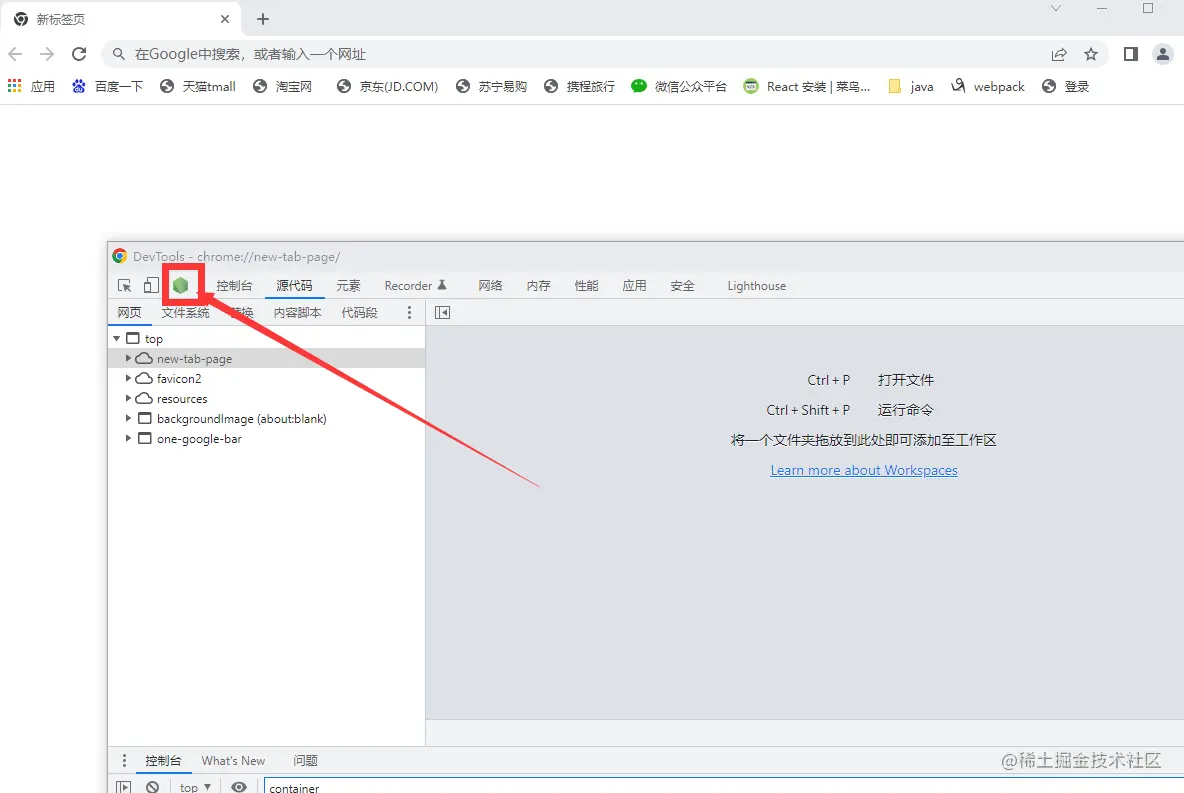Switch to the 控制台 panel tab
Image resolution: width=1184 pixels, height=793 pixels.
(234, 285)
